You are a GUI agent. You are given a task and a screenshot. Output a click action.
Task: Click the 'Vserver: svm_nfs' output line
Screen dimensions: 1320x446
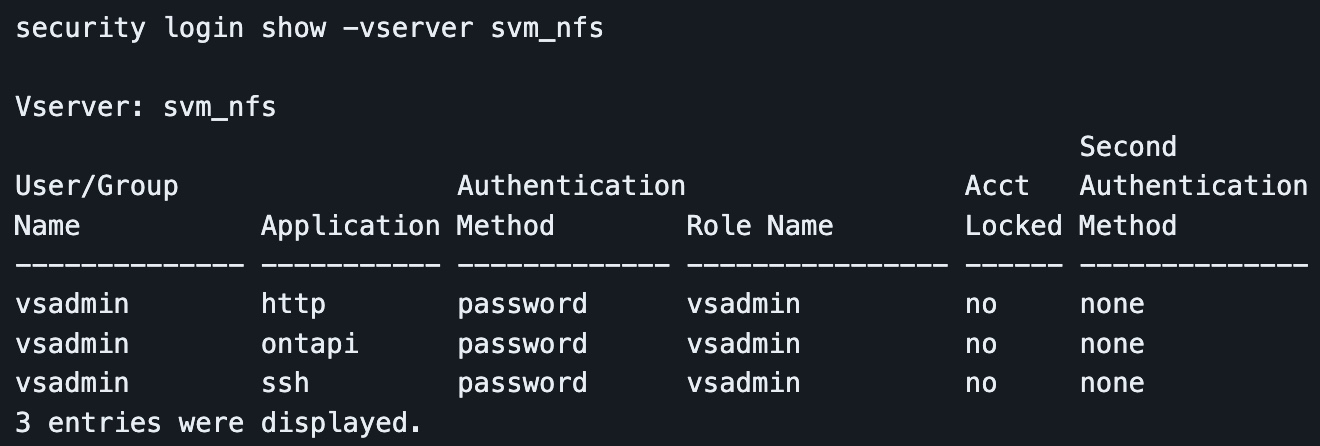[145, 107]
